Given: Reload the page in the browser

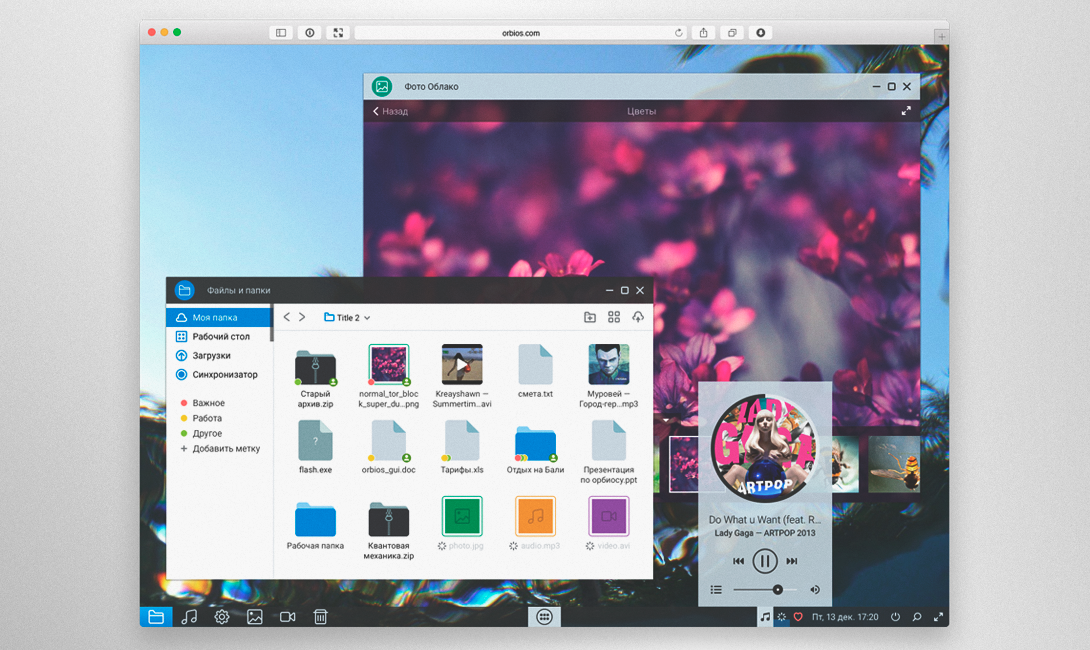Looking at the screenshot, I should (x=678, y=33).
